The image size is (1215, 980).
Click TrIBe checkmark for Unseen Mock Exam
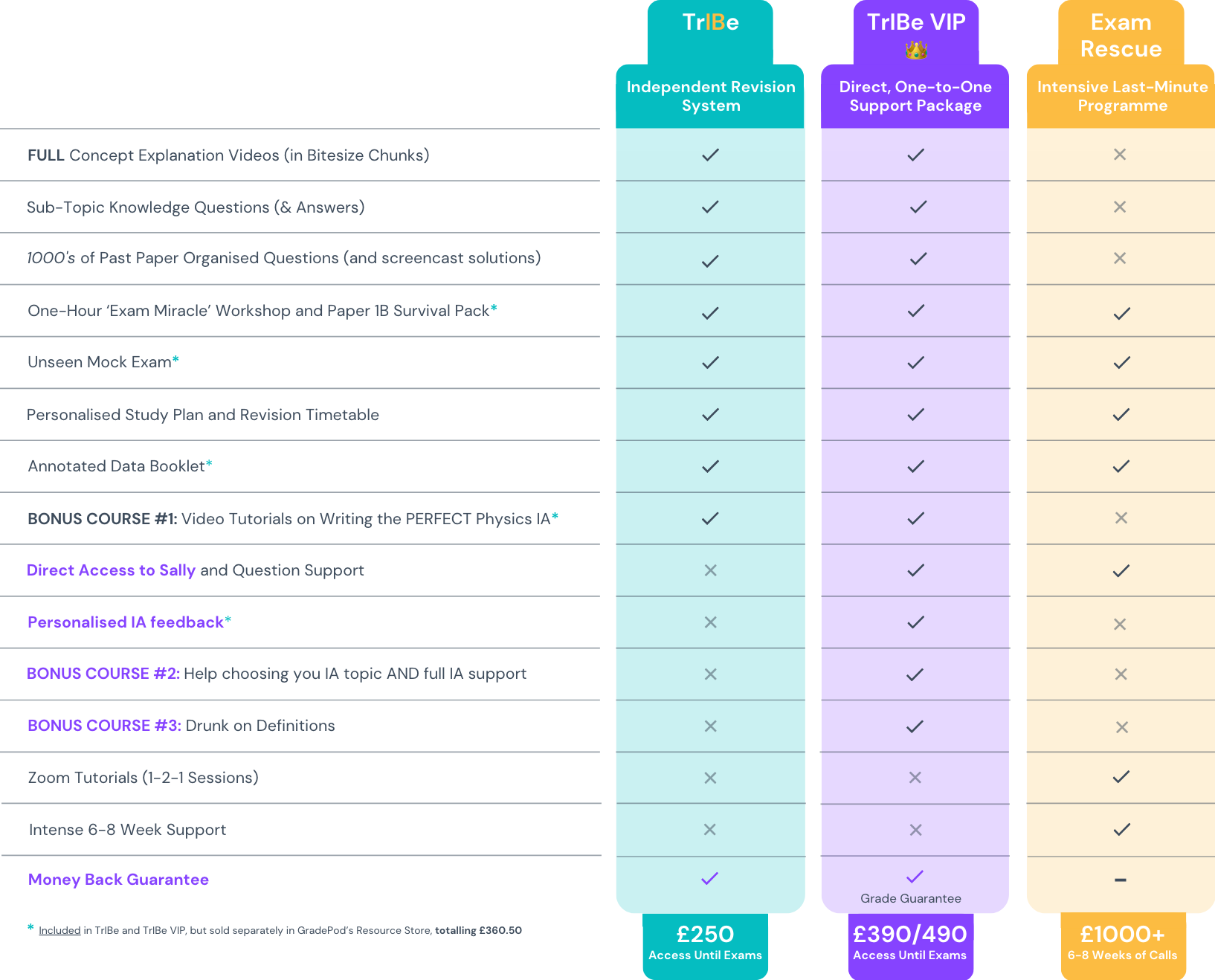click(711, 363)
